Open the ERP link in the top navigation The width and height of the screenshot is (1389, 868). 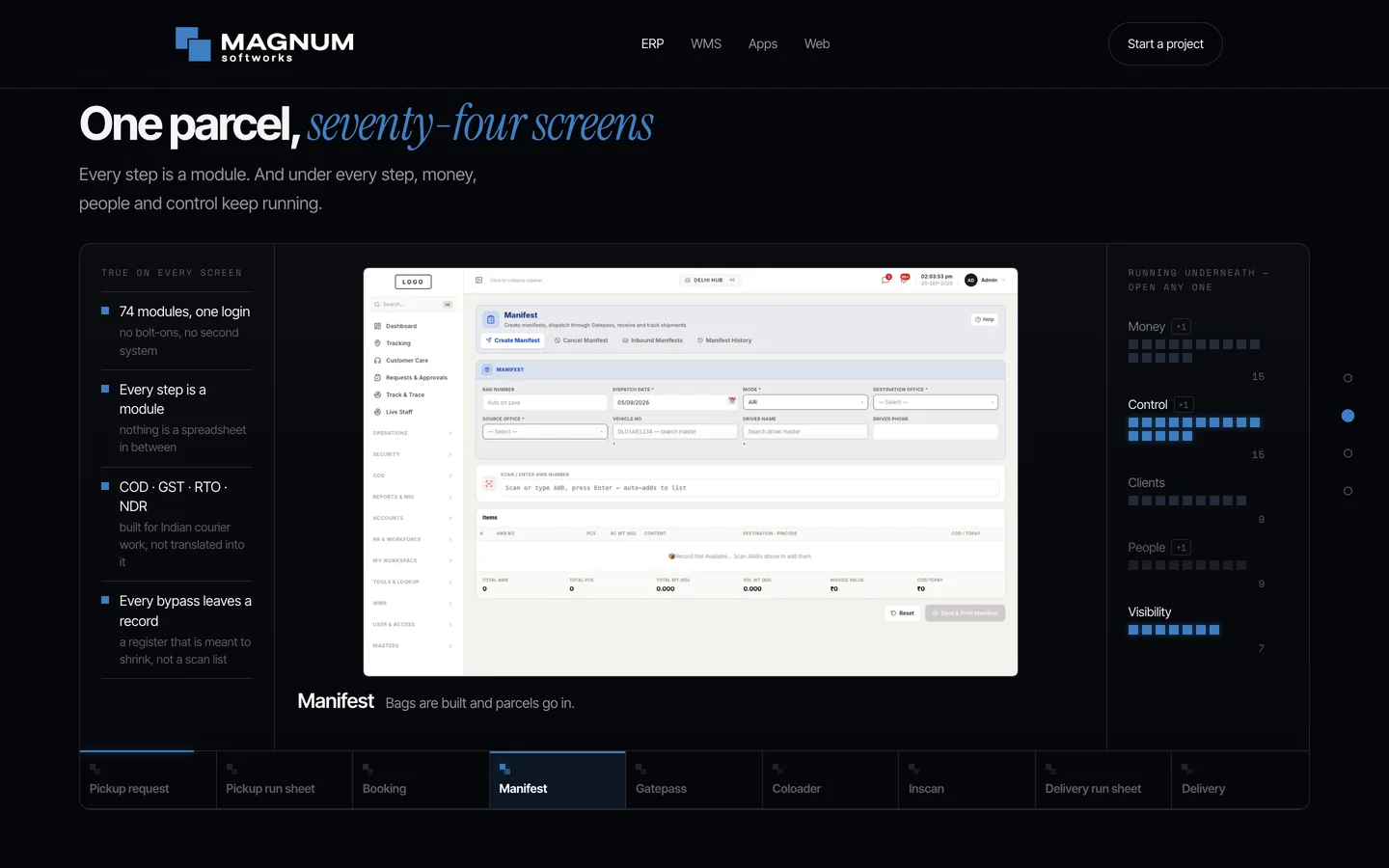point(653,44)
